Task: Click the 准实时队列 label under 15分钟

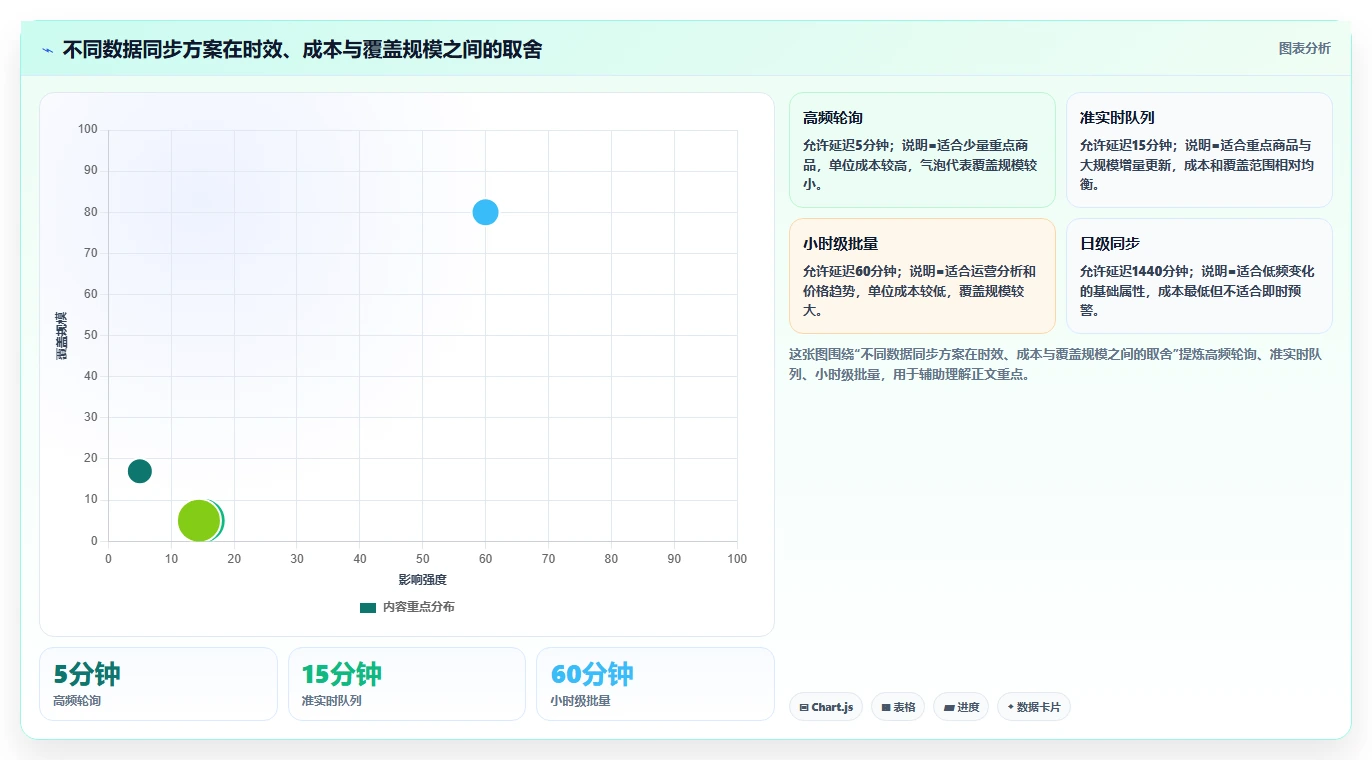Action: [x=332, y=701]
